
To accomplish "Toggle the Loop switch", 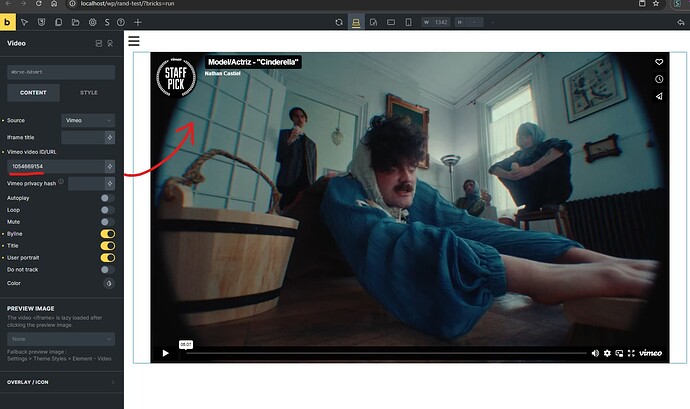I will point(107,210).
